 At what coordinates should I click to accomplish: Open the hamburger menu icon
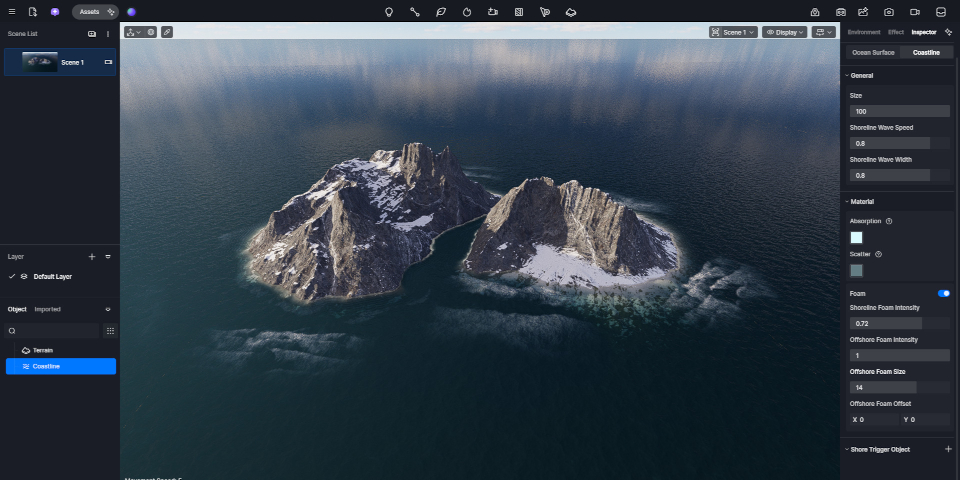10,12
